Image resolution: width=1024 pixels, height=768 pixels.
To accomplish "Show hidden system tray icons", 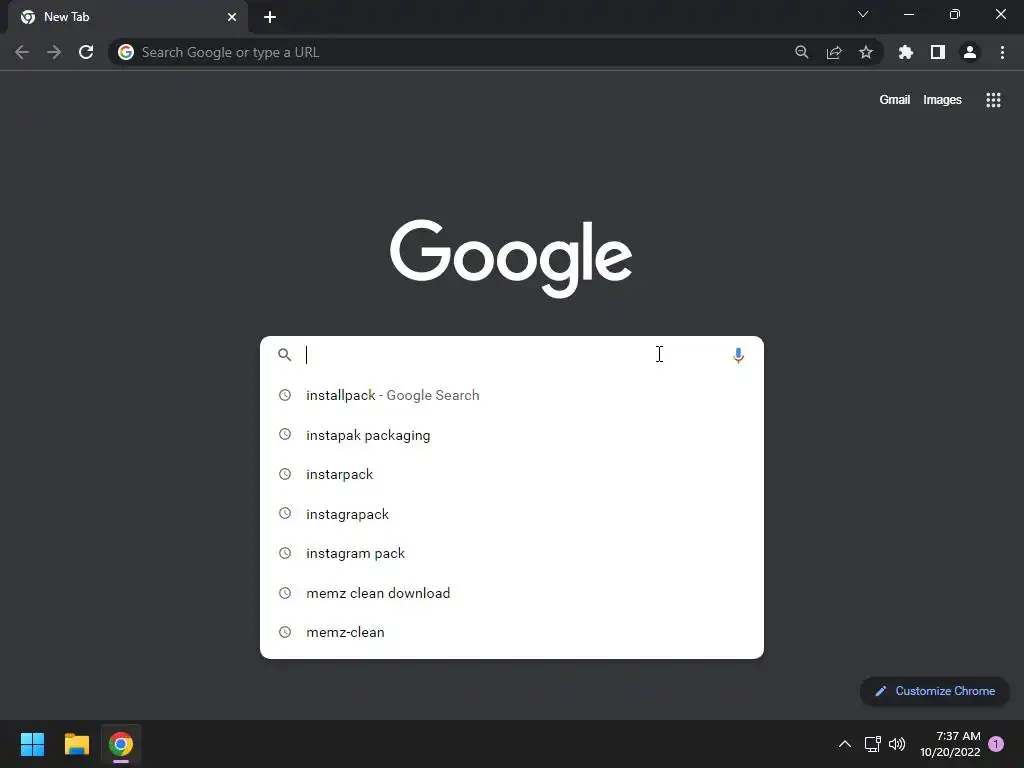I will pos(844,744).
